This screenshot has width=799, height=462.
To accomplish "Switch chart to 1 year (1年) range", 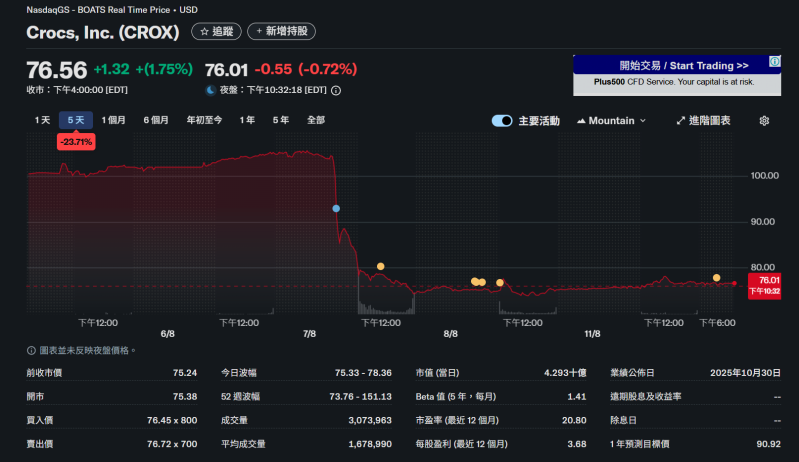I will (247, 120).
